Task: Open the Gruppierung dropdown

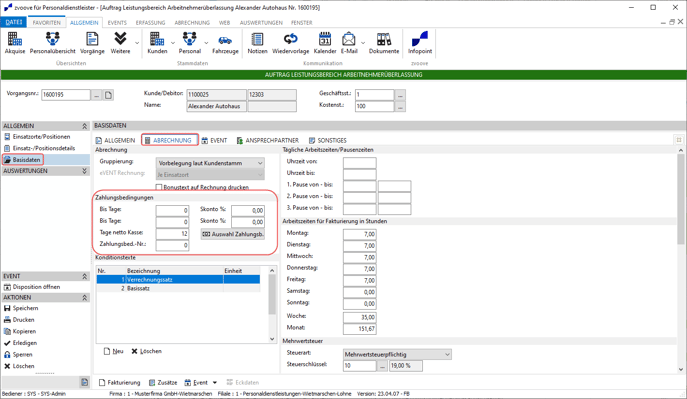Action: click(x=210, y=163)
